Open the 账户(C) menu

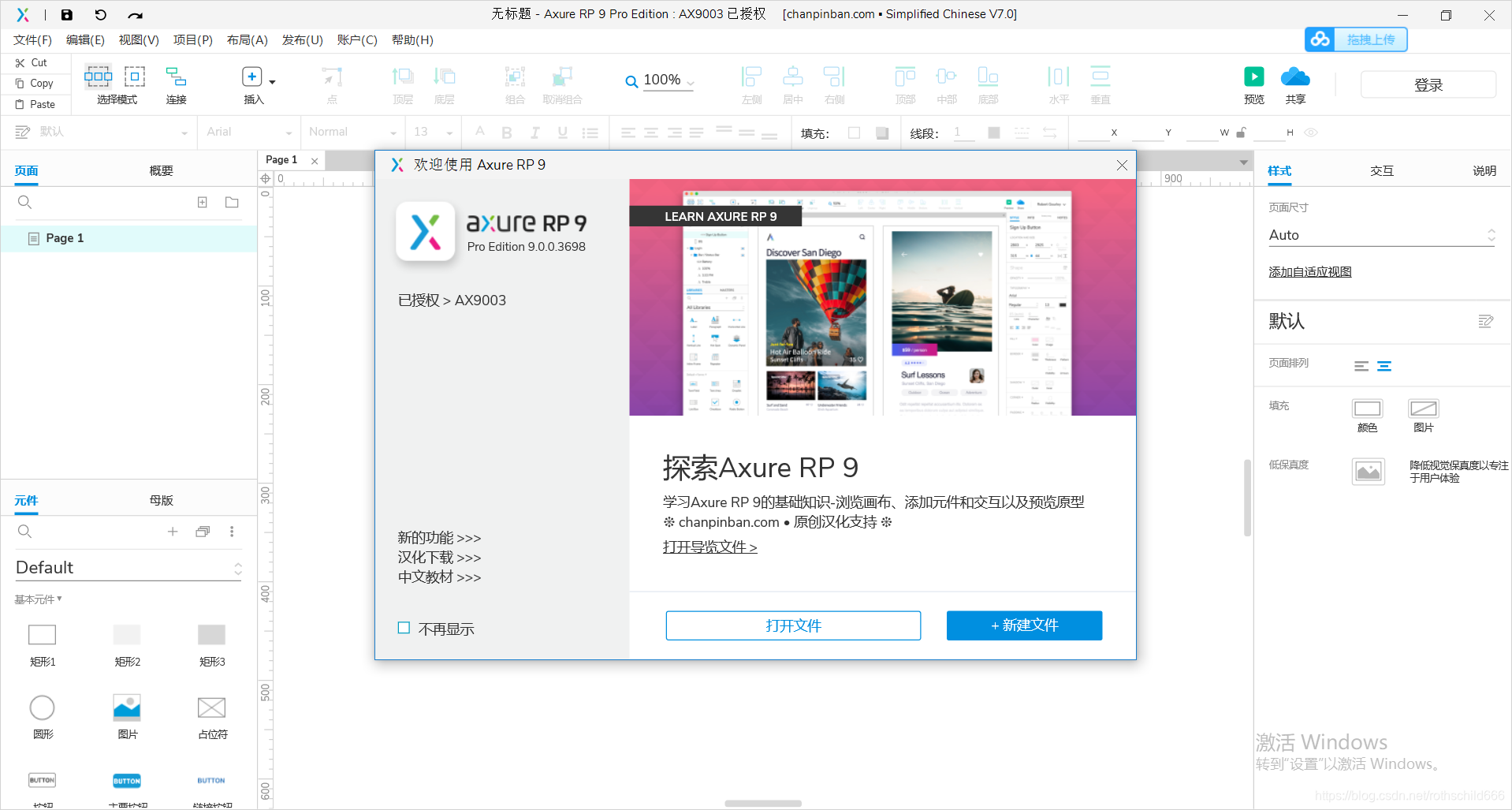(357, 40)
